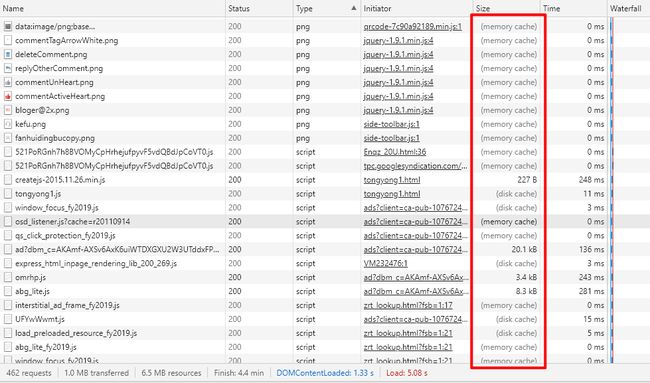Click the icon for fanhuidingbucopy.png

click(x=7, y=138)
